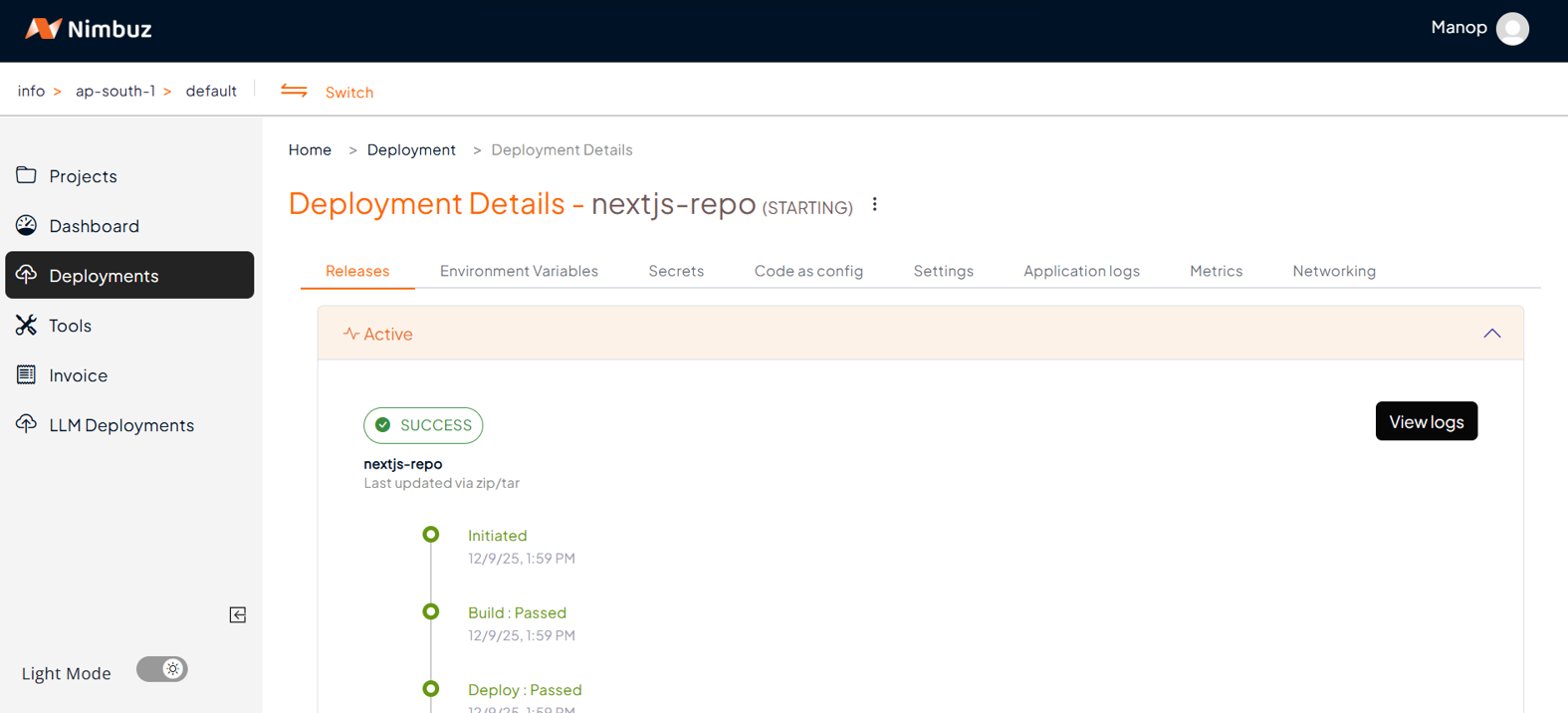Screen dimensions: 1568x713
Task: Collapse the Active section chevron
Action: tap(1491, 334)
